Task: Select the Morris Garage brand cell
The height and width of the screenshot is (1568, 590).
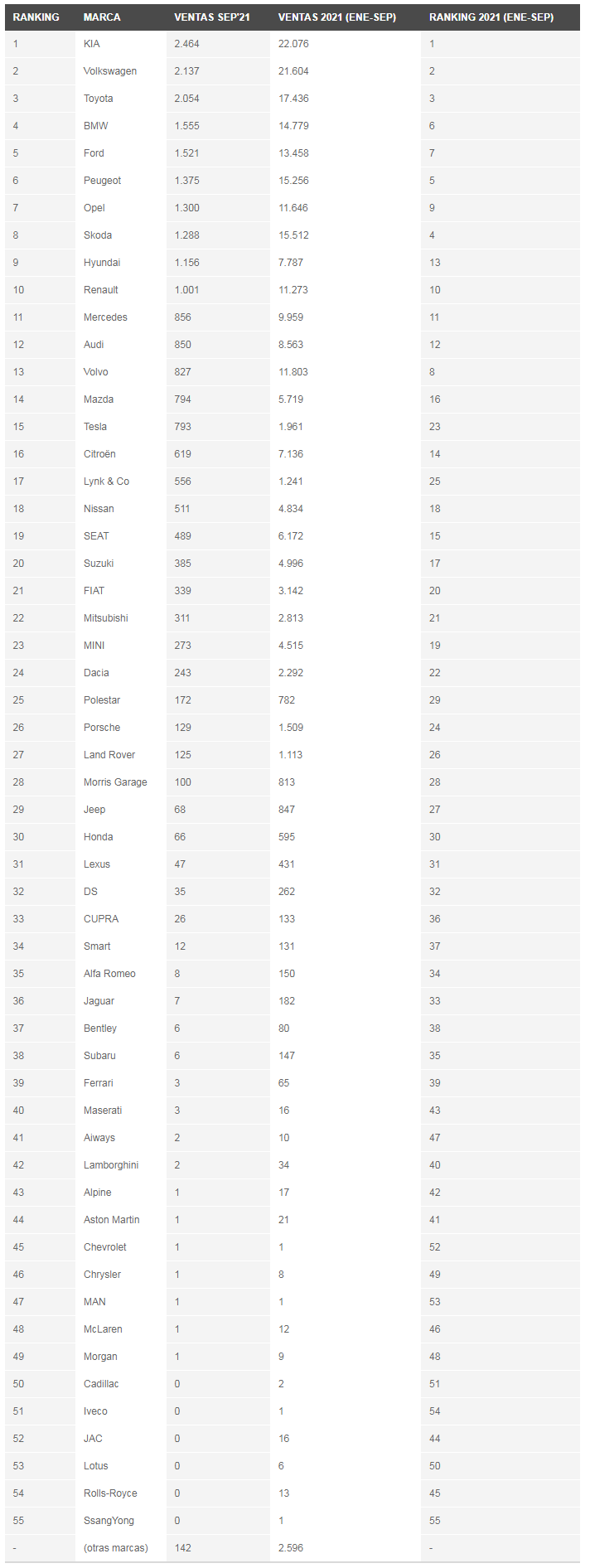Action: 115,782
